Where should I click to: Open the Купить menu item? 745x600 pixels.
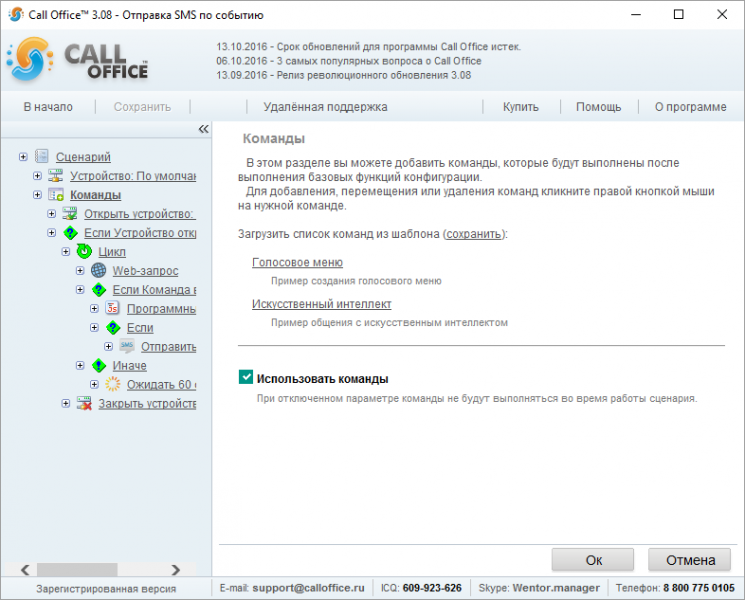click(521, 107)
